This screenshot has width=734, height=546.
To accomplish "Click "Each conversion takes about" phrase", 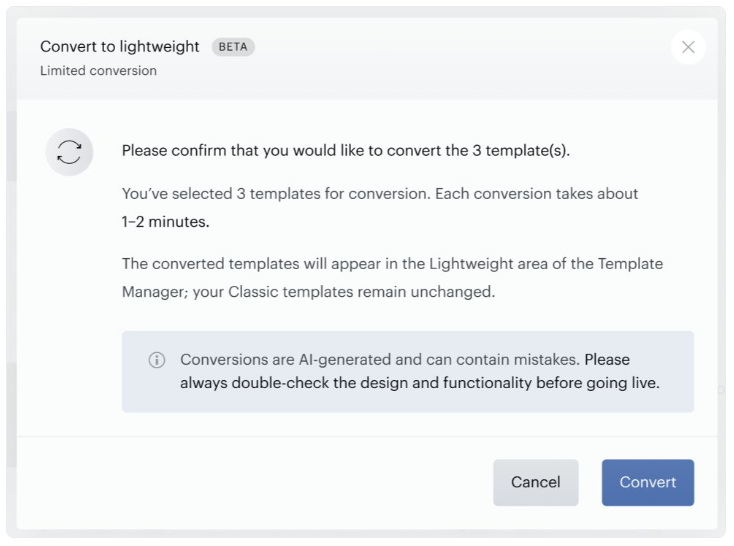I will coord(536,194).
